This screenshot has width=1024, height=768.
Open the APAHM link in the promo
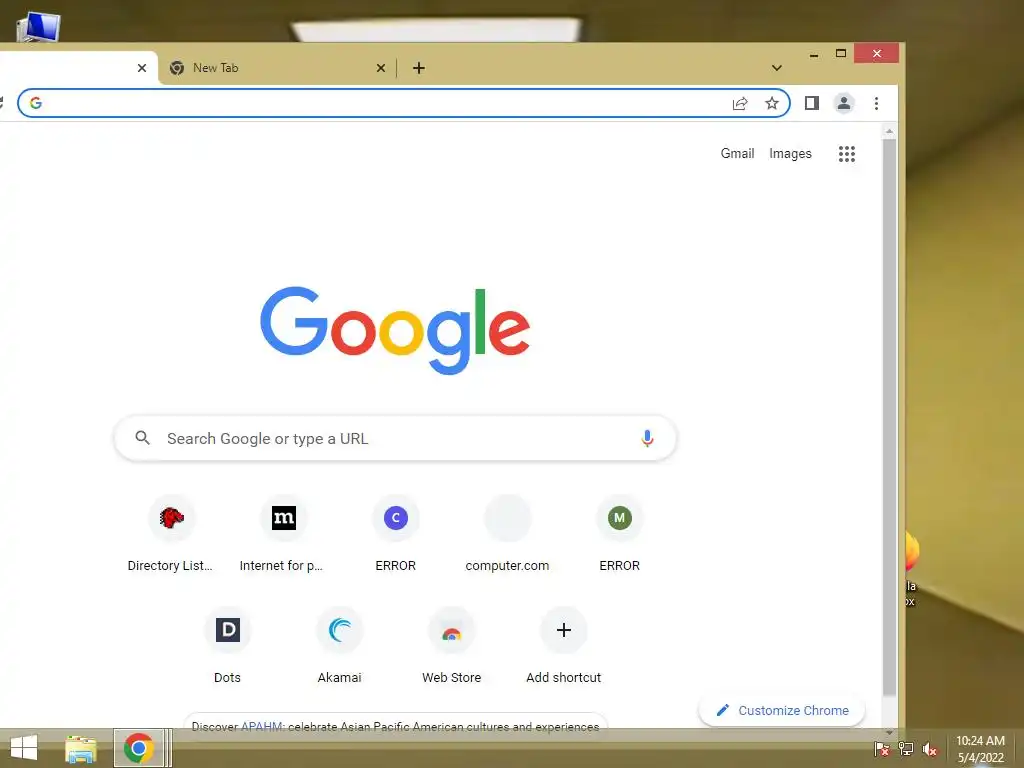[261, 727]
